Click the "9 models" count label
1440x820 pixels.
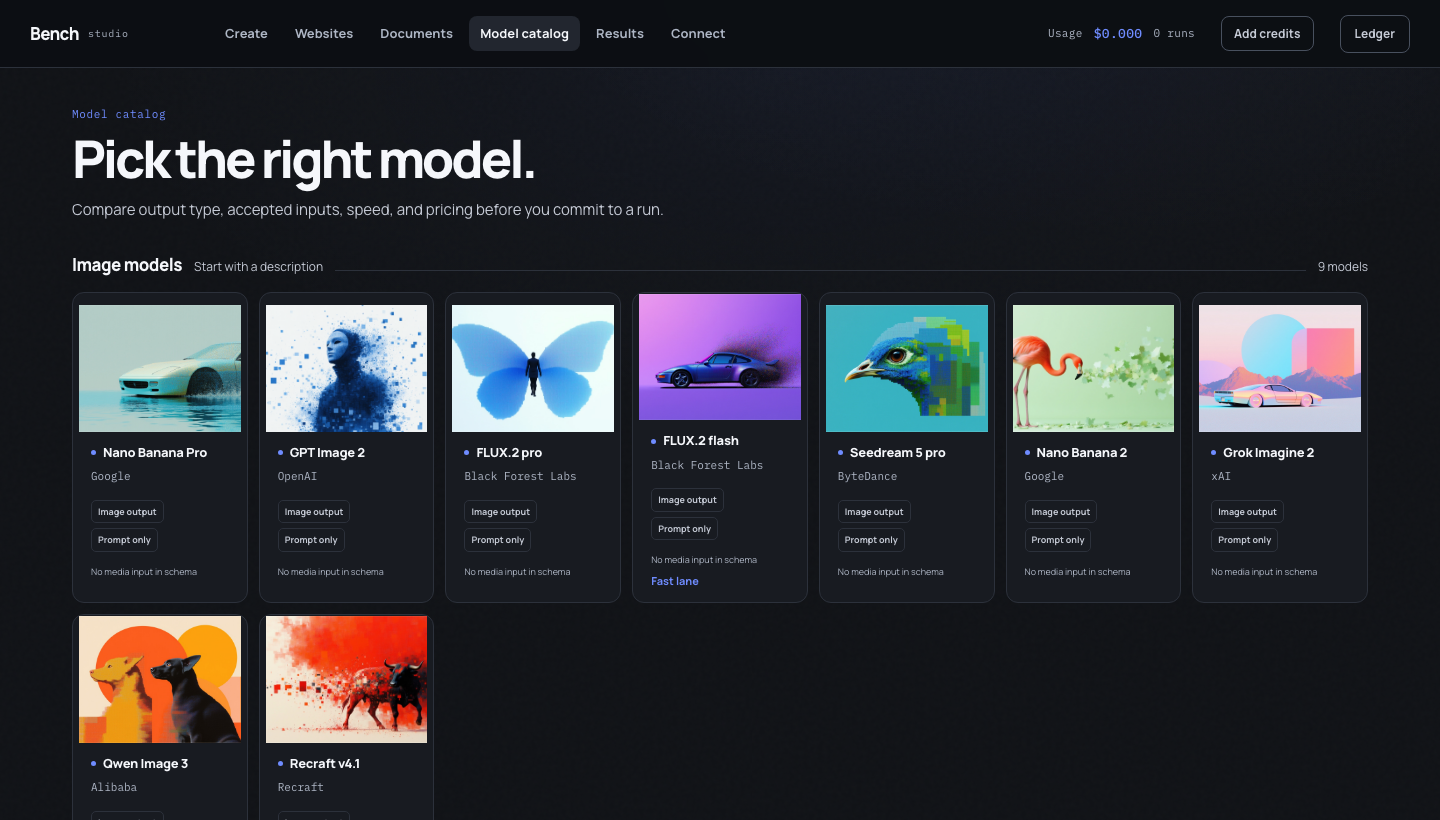[x=1343, y=267]
